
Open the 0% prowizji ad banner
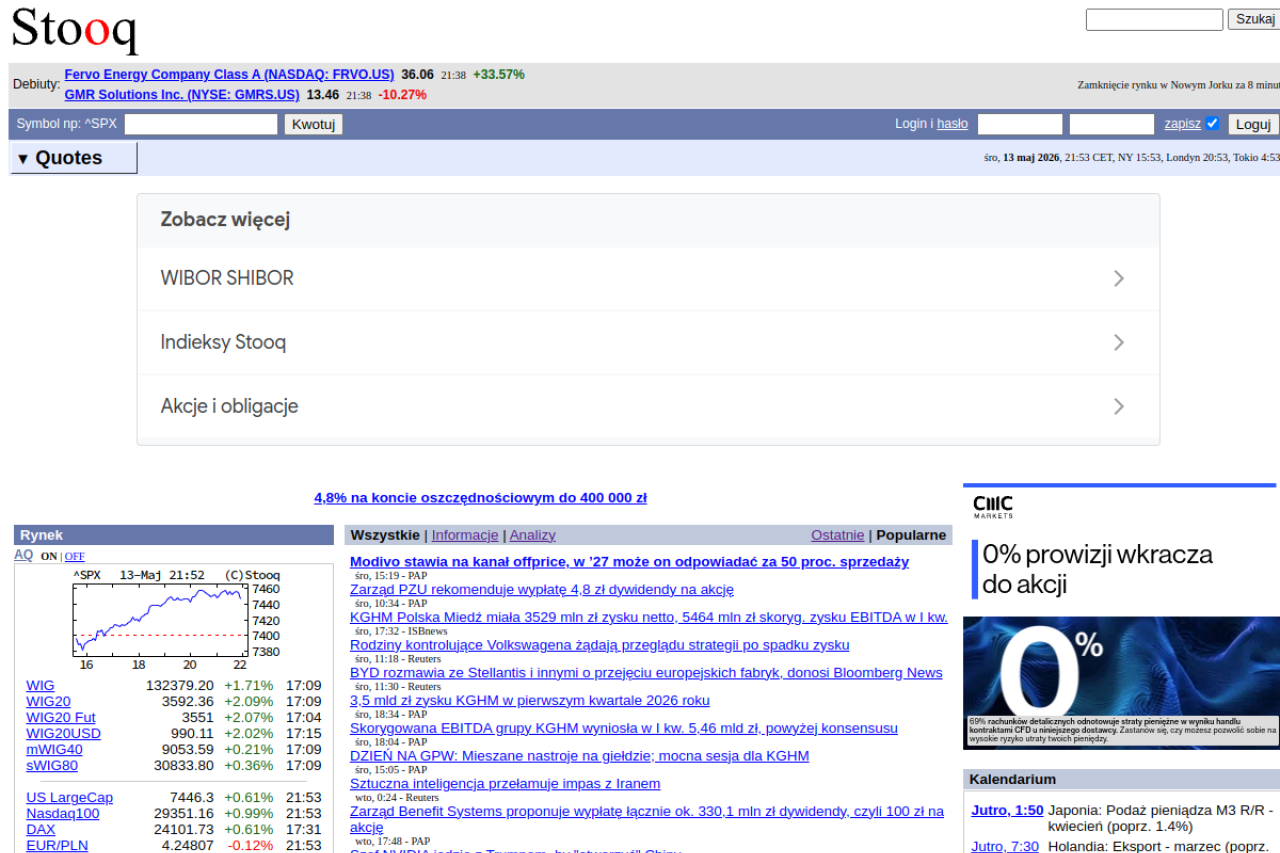coord(1121,618)
